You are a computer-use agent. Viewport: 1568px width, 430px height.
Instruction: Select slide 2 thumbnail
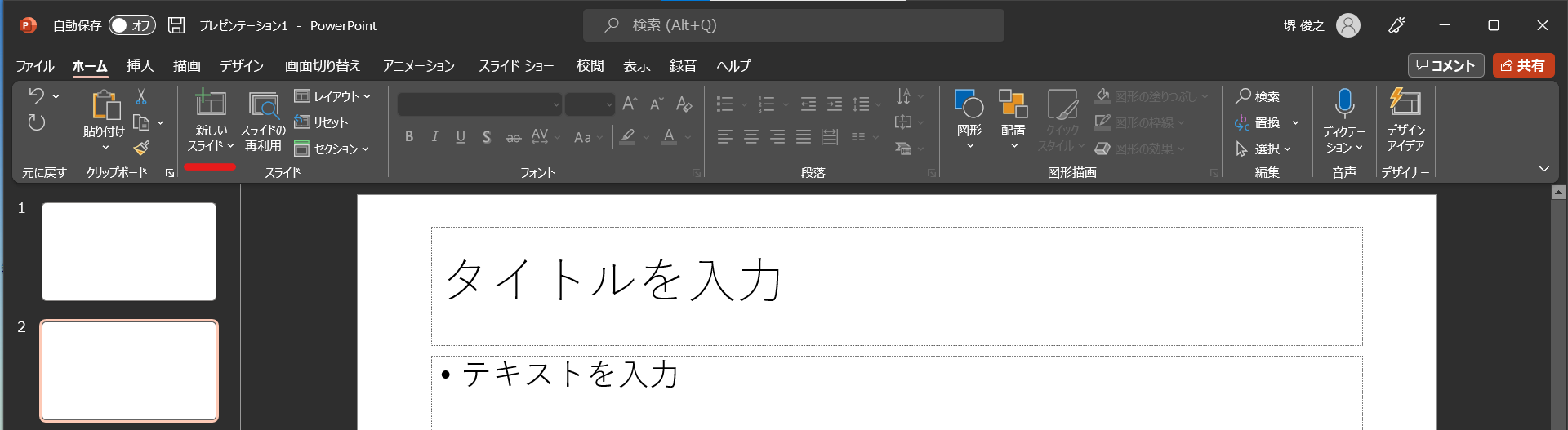click(129, 370)
